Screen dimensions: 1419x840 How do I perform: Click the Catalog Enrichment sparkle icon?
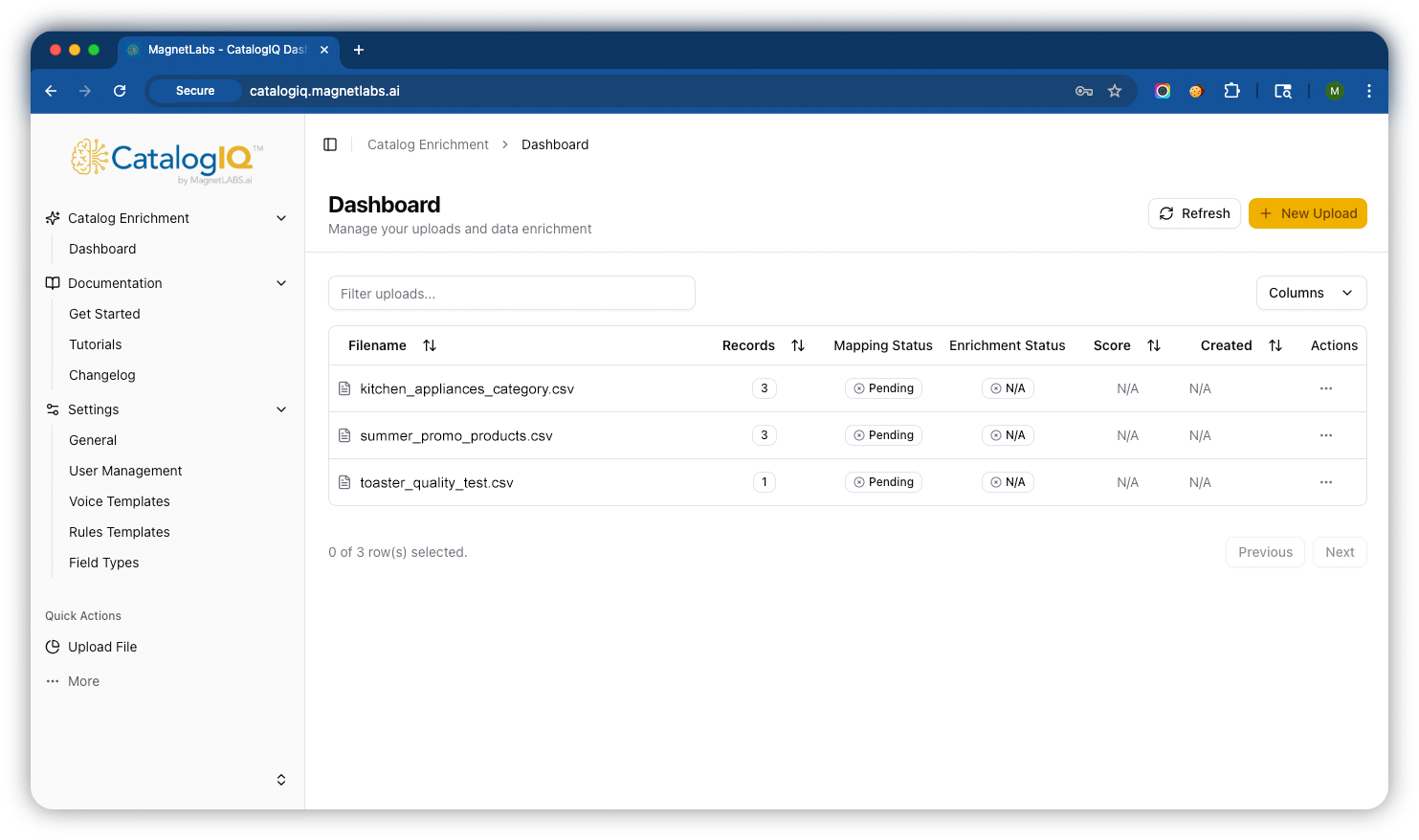point(53,218)
